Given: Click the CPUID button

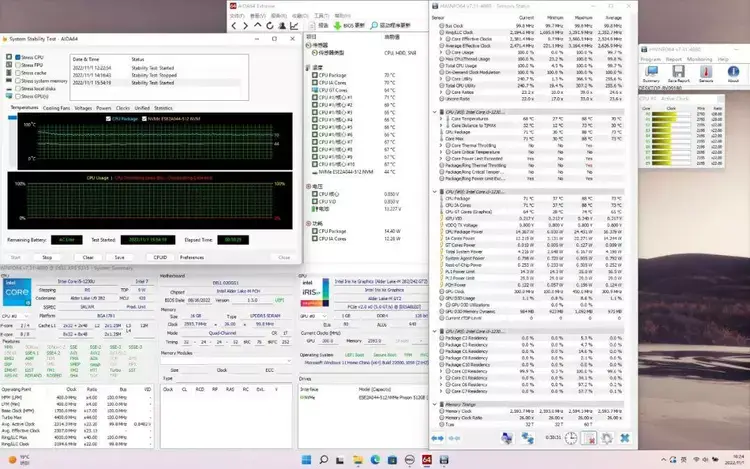Looking at the screenshot, I should point(159,257).
